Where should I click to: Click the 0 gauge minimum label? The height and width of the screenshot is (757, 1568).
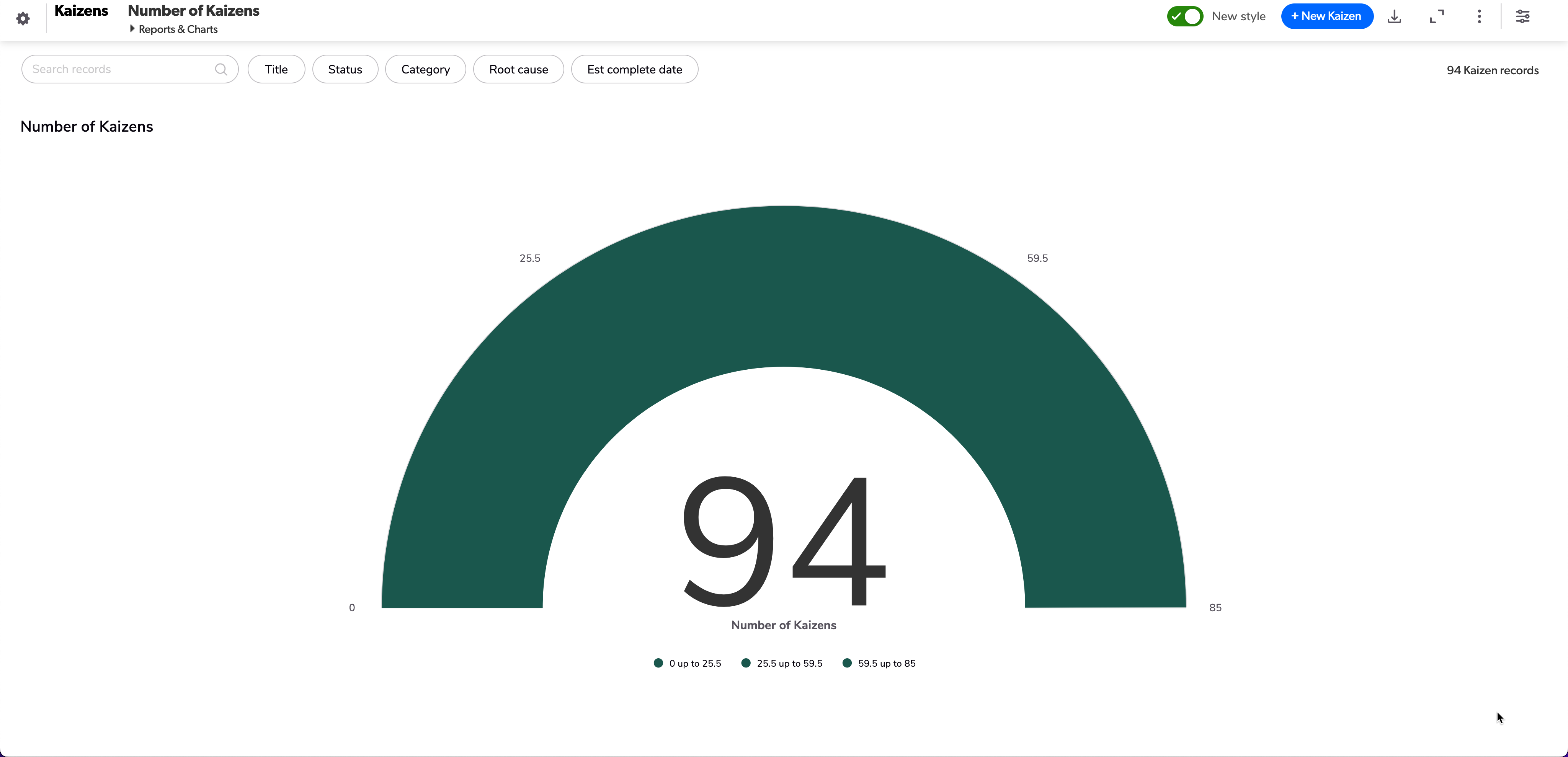[352, 608]
